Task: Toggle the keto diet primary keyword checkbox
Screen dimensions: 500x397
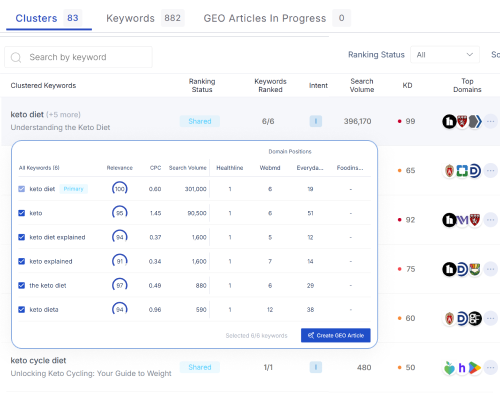Action: 22,189
